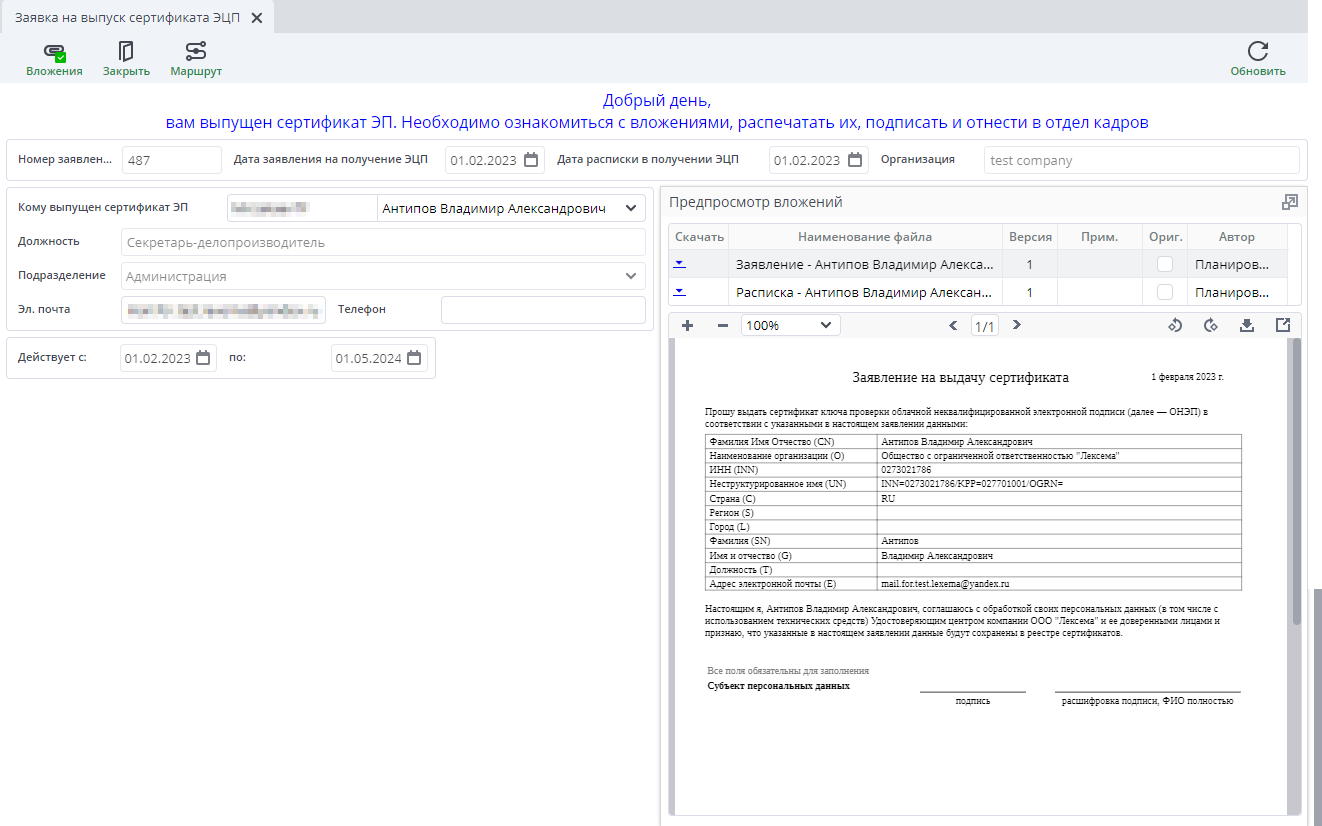Image resolution: width=1322 pixels, height=826 pixels.
Task: Download the previewed document
Action: 1246,325
